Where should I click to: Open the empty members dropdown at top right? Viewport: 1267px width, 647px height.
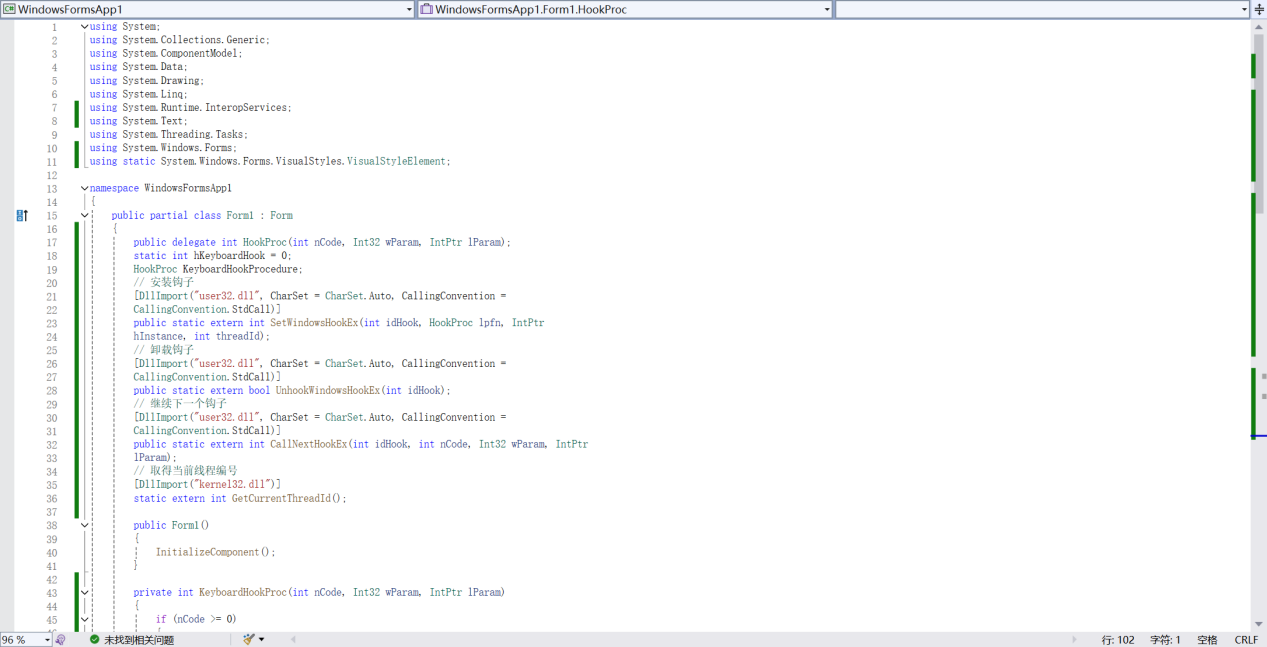(1043, 9)
